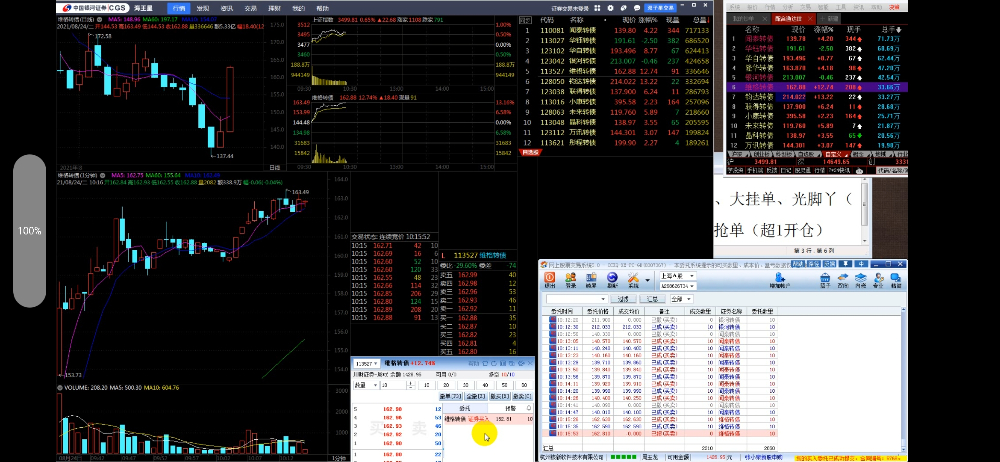Click the order icon on the 10:12:30 row
The height and width of the screenshot is (462, 1000).
(x=553, y=327)
